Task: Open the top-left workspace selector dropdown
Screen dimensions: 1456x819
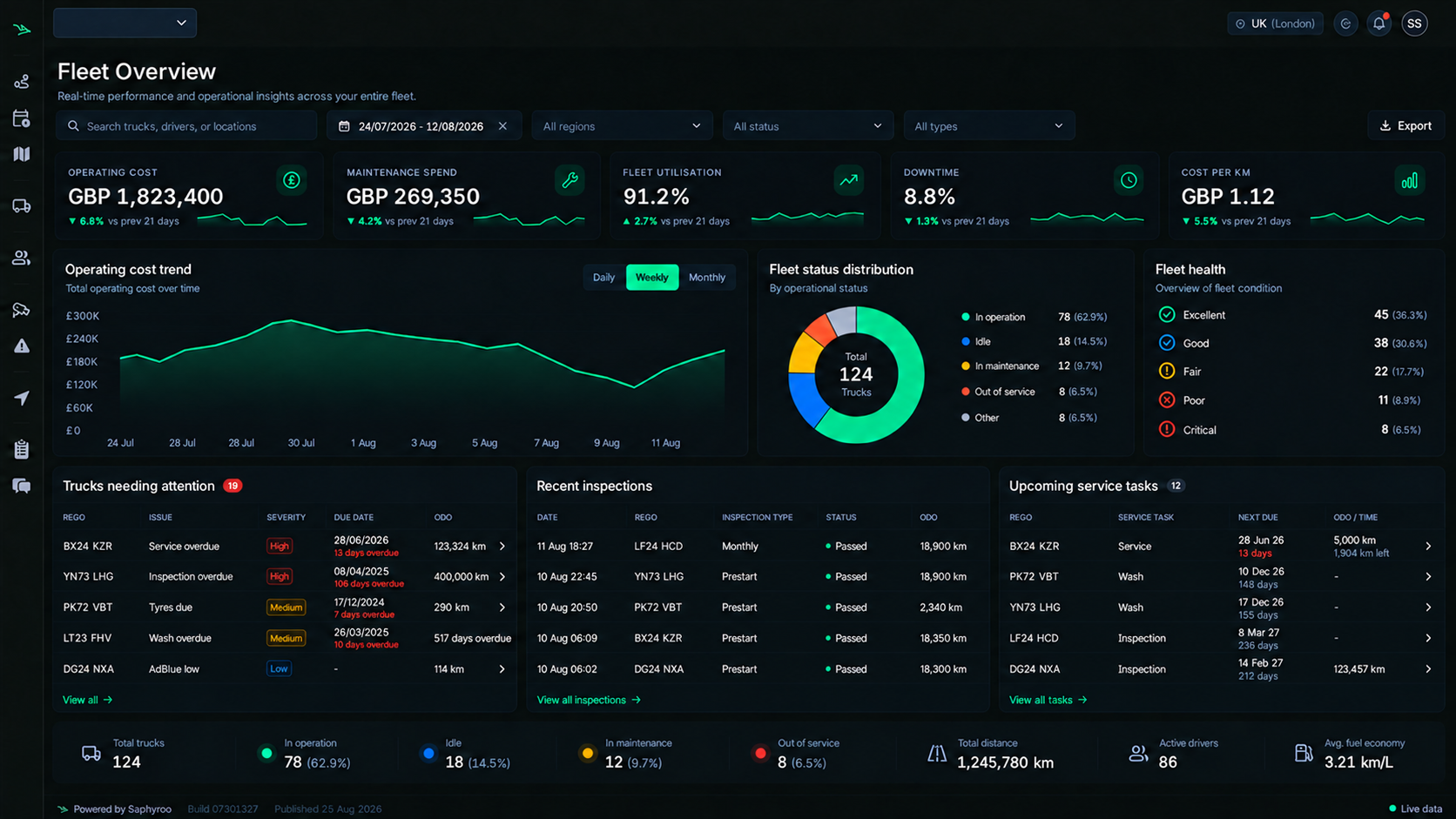Action: 125,23
